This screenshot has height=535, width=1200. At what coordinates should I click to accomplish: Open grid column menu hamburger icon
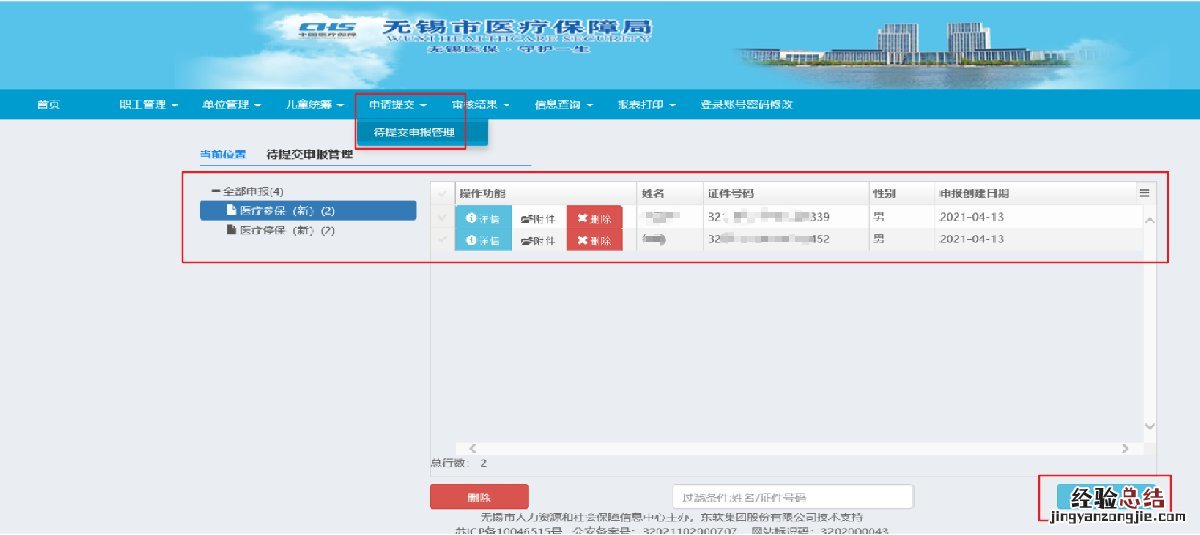[x=1145, y=192]
